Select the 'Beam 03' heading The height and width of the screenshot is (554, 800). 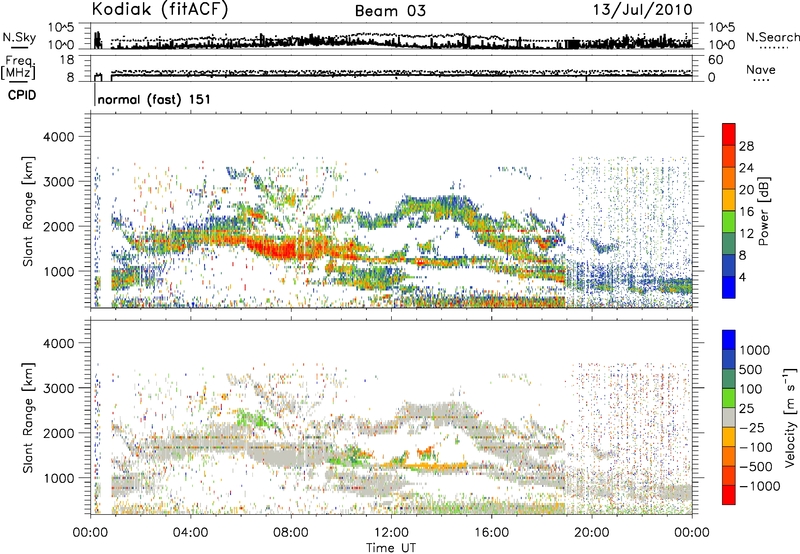point(390,11)
